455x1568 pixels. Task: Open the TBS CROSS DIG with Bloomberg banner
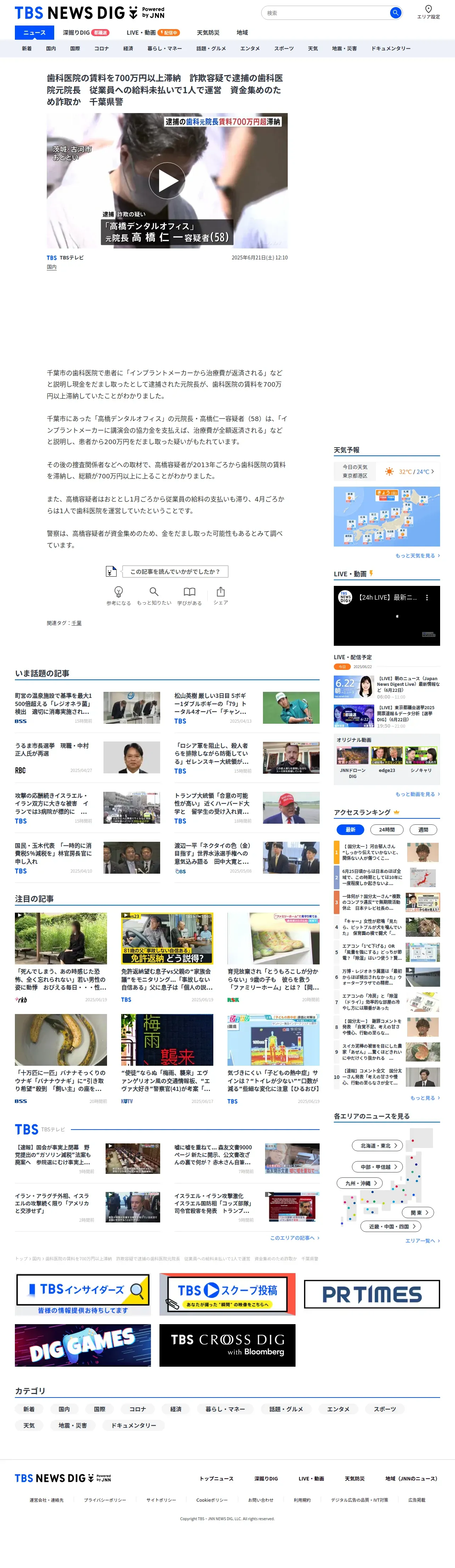tap(227, 1346)
